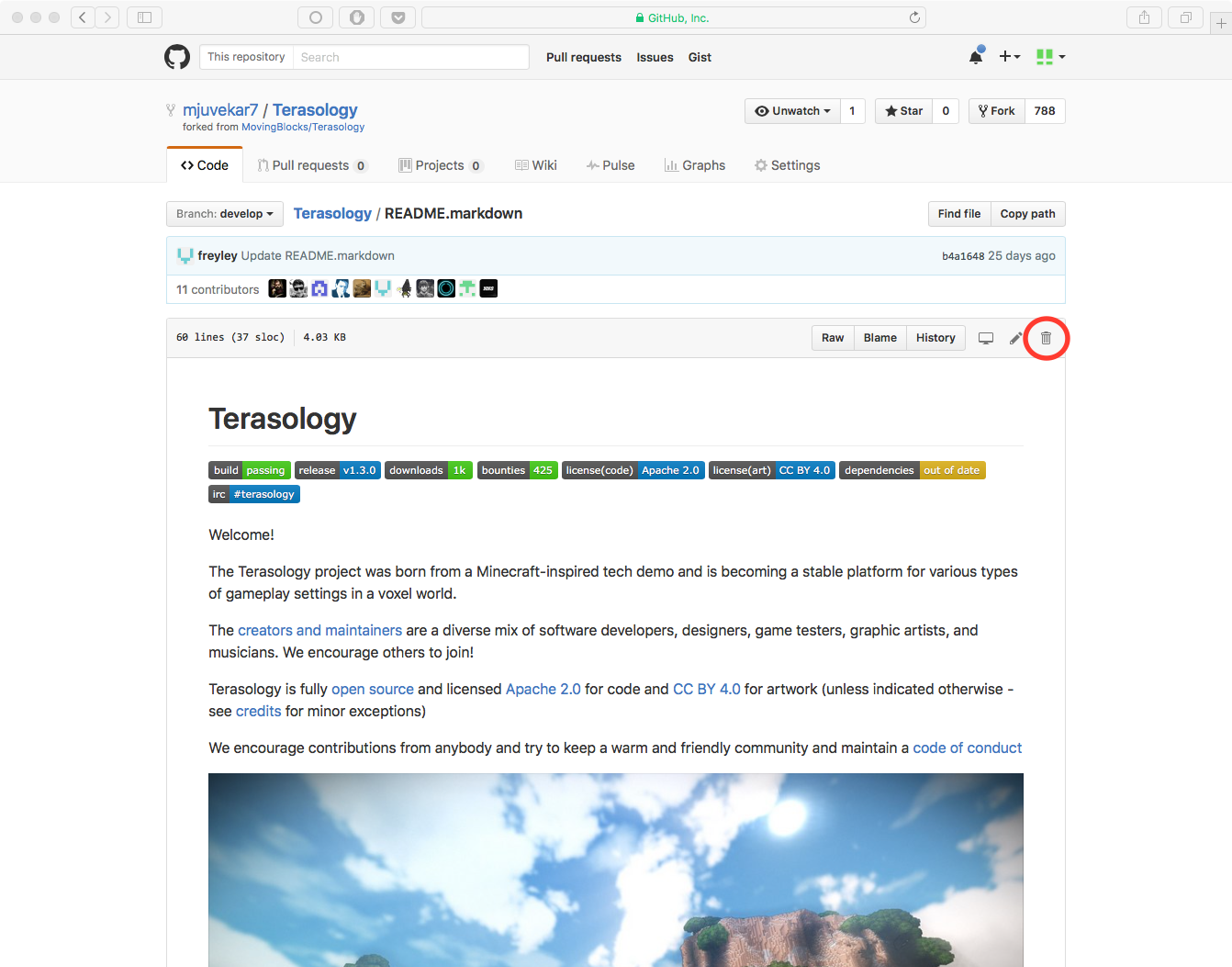Toggle Safari sidebar button
This screenshot has height=967, width=1232.
coord(144,17)
